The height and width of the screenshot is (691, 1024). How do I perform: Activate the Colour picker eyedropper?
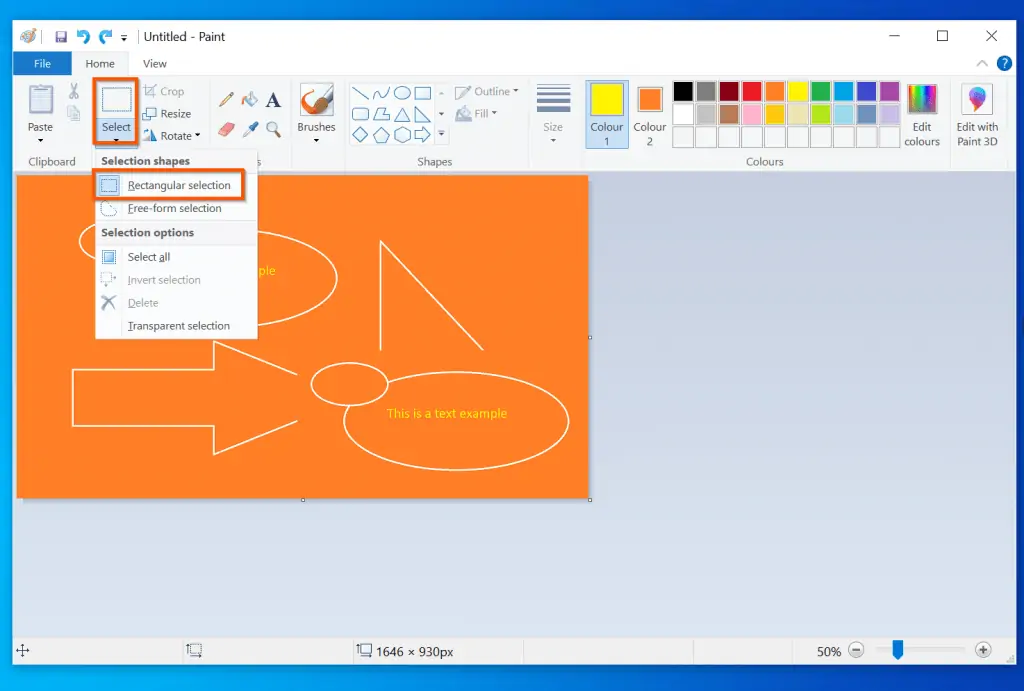coord(250,129)
